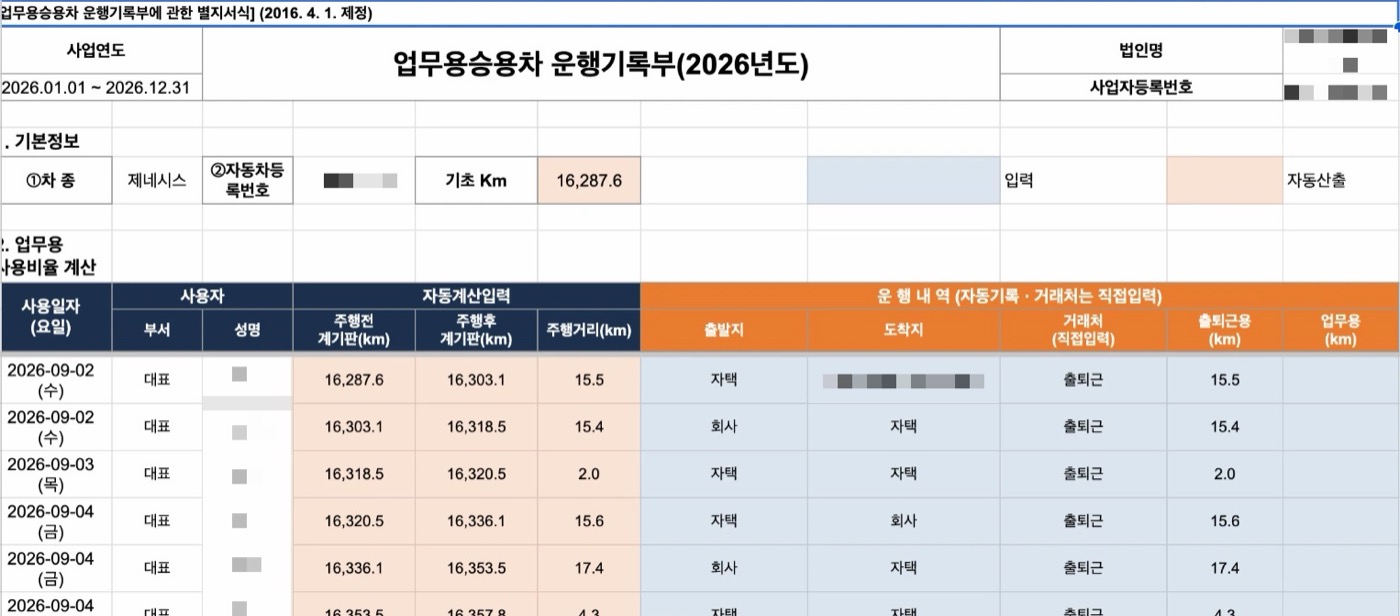Select 도착지 자택 in the 17.4 km row

click(x=904, y=568)
